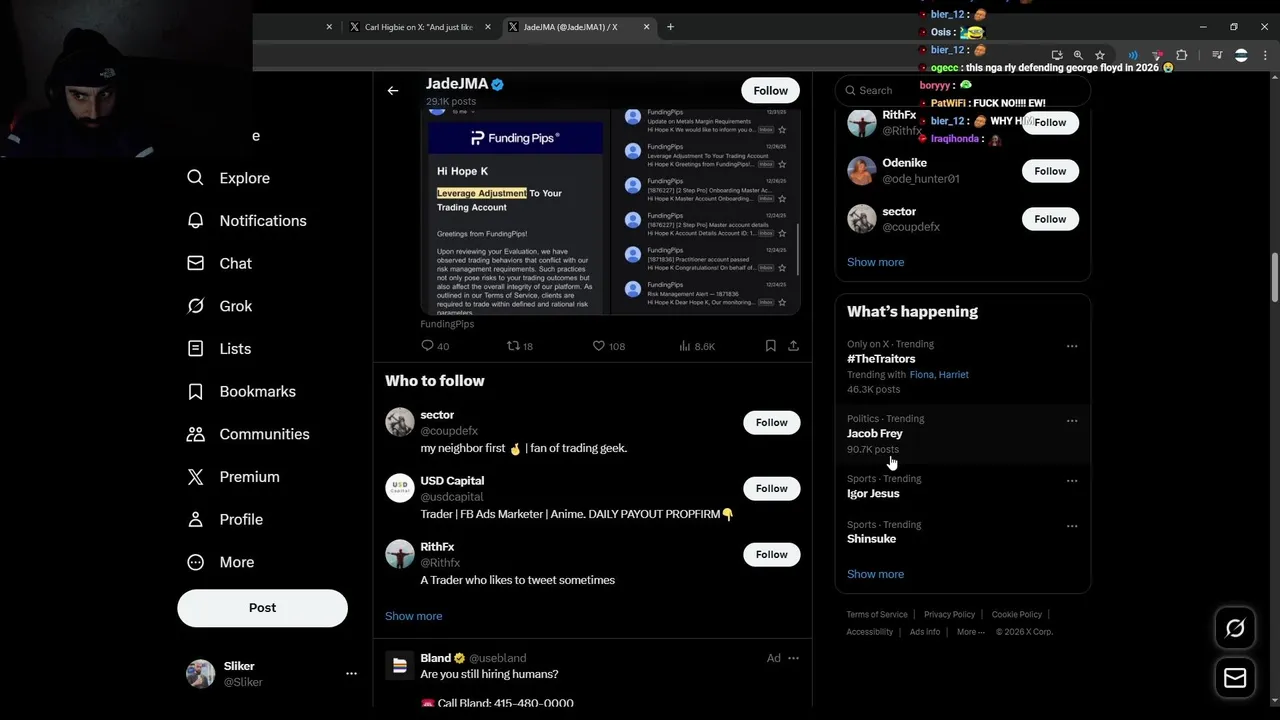Open Lists from the sidebar
The height and width of the screenshot is (720, 1280).
[219, 349]
